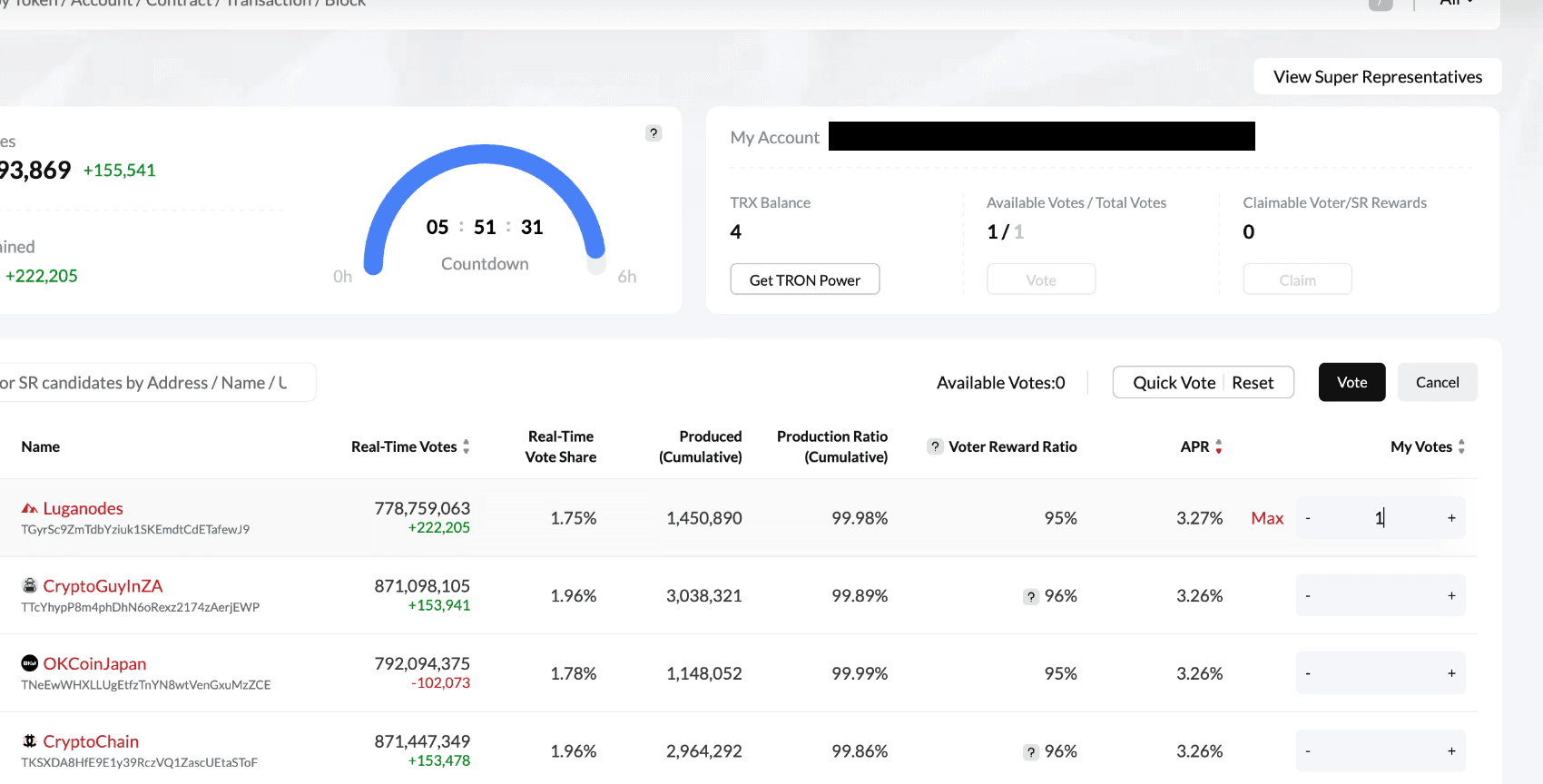Increase CryptoGuyInZA votes with plus button
The height and width of the screenshot is (784, 1543).
1451,596
